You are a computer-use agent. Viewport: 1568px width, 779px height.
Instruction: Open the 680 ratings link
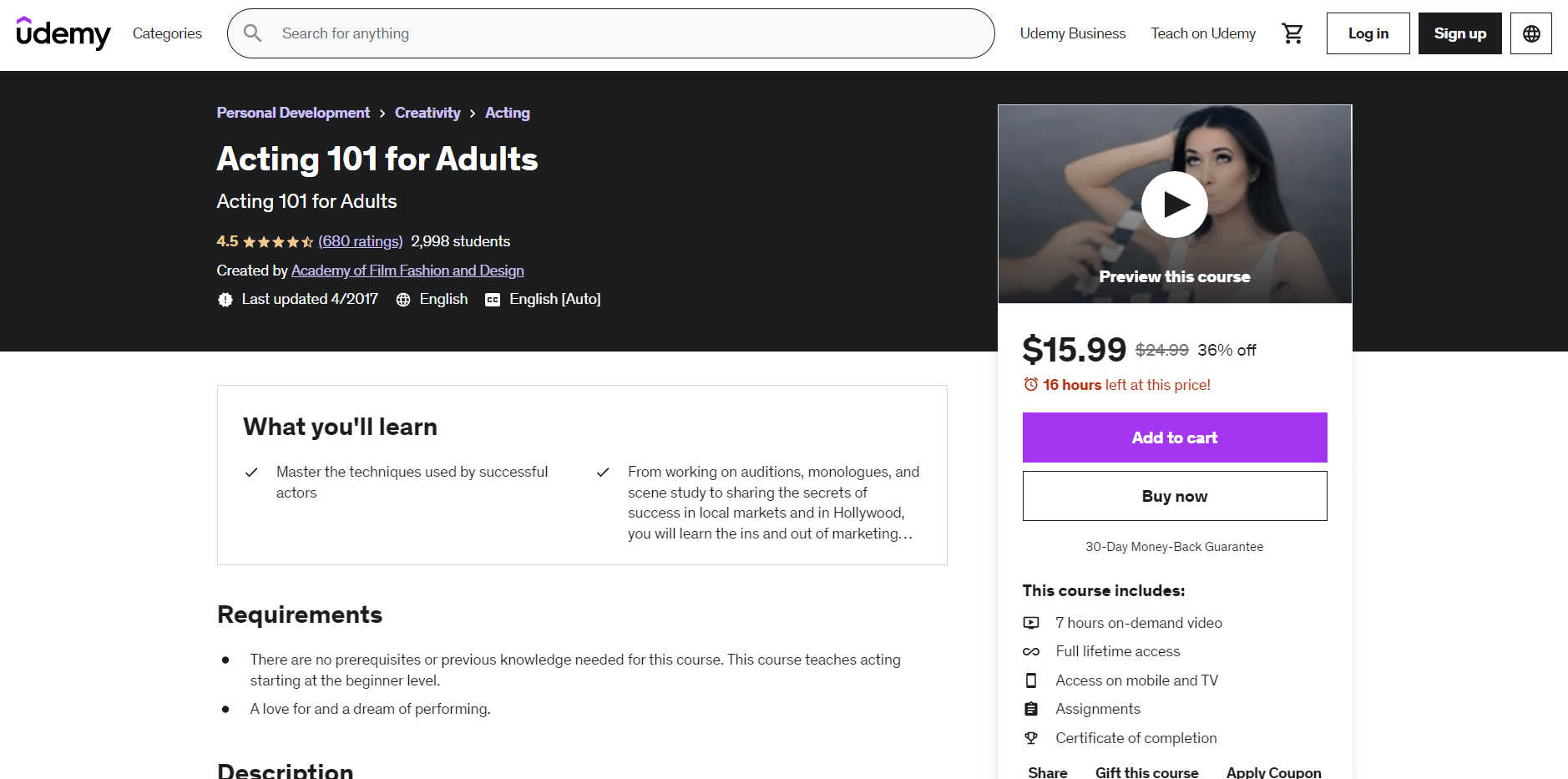click(x=360, y=241)
